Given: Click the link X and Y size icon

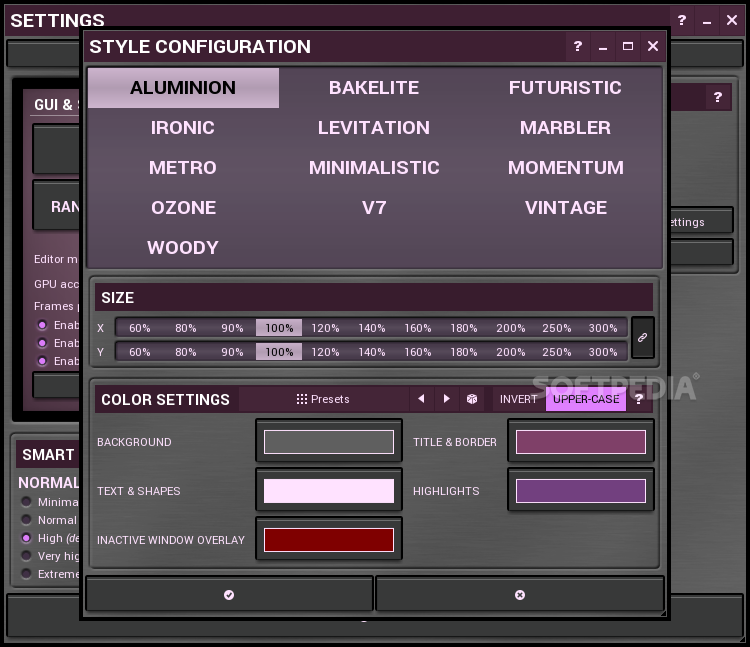Looking at the screenshot, I should point(642,338).
